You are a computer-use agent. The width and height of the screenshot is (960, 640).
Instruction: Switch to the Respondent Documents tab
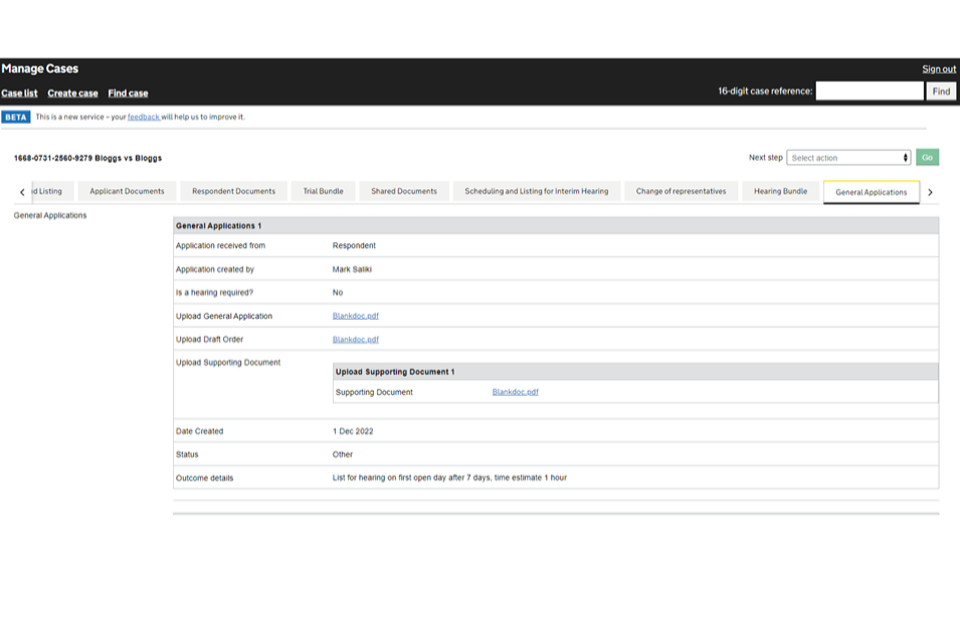click(233, 191)
